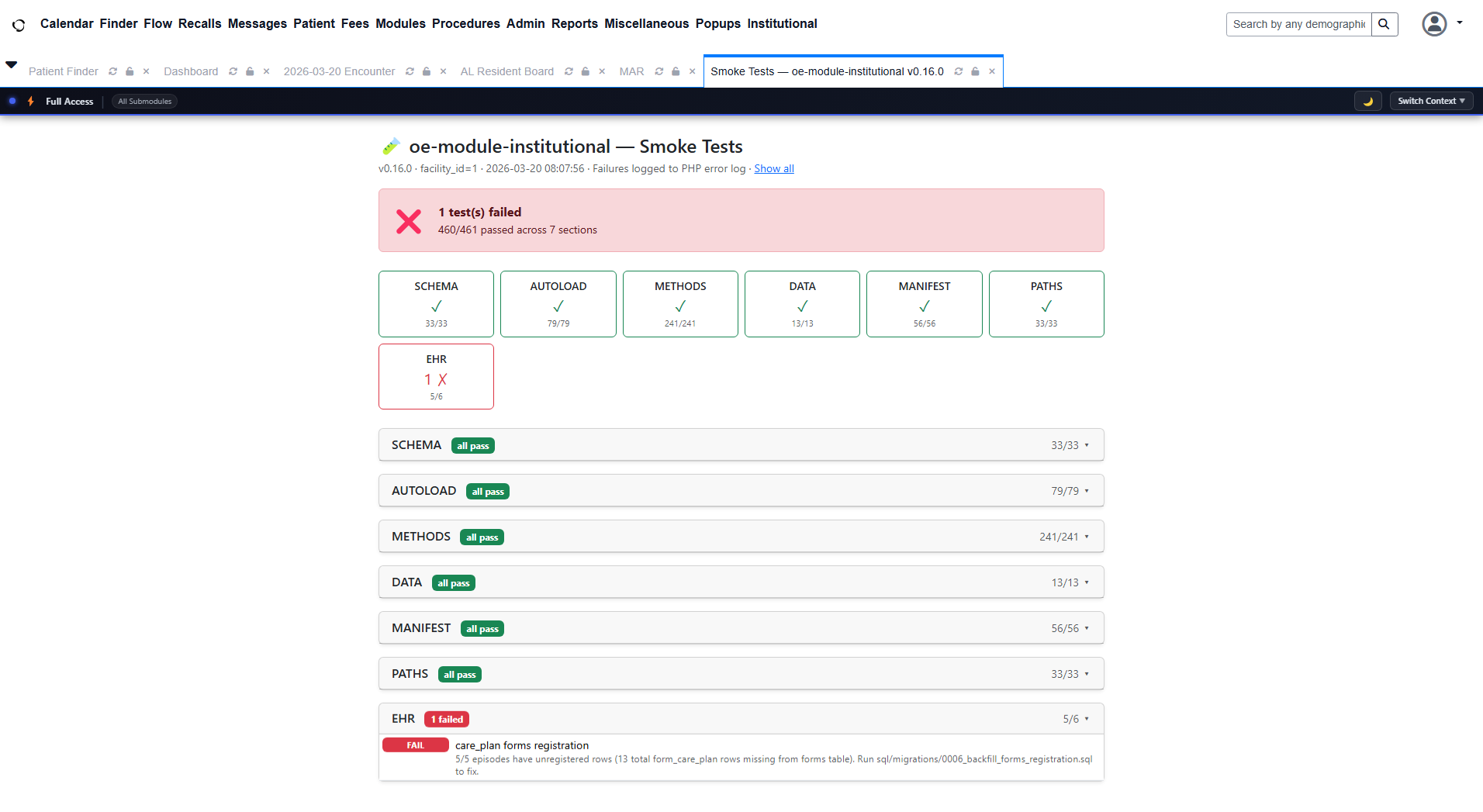The image size is (1483, 812).
Task: Toggle lock on the Smoke Tests tab
Action: pyautogui.click(x=975, y=71)
